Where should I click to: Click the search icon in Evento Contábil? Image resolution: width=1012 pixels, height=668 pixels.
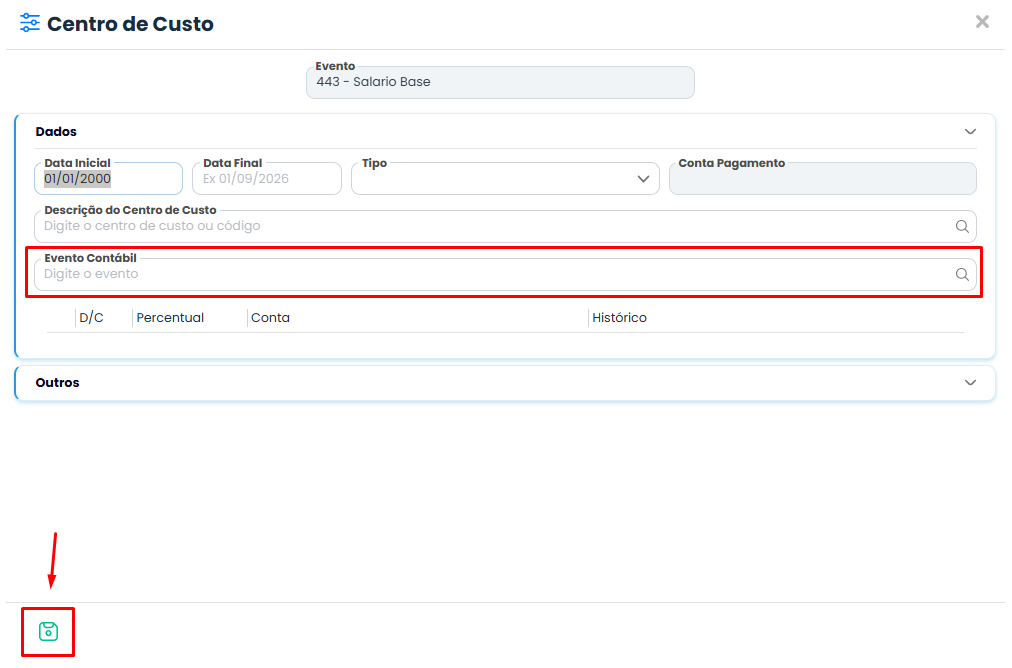click(962, 274)
